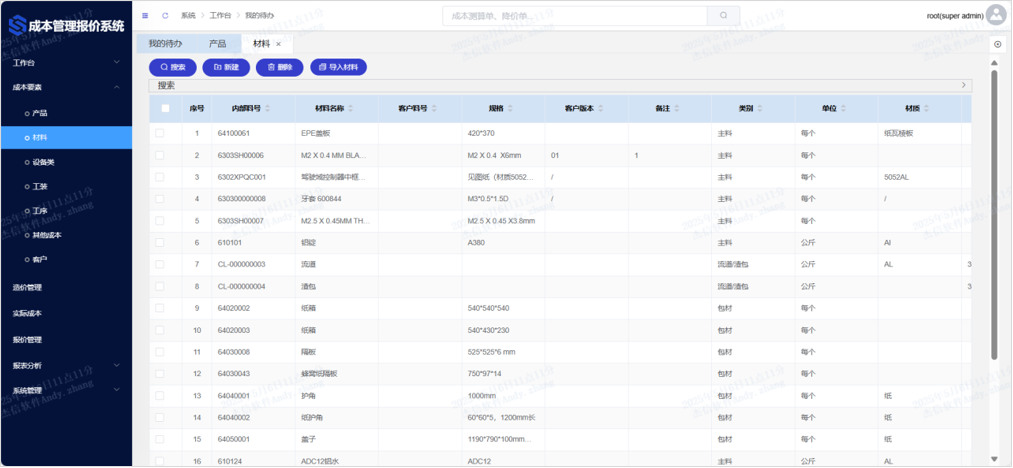
Task: Click the company logo icon
Action: coord(17,24)
